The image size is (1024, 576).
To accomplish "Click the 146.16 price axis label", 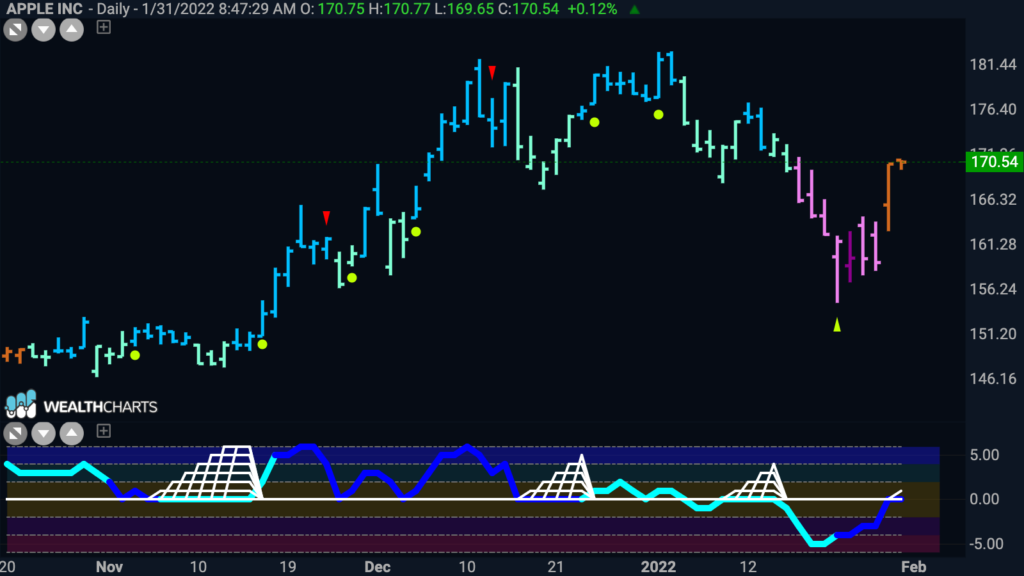I will coord(993,379).
